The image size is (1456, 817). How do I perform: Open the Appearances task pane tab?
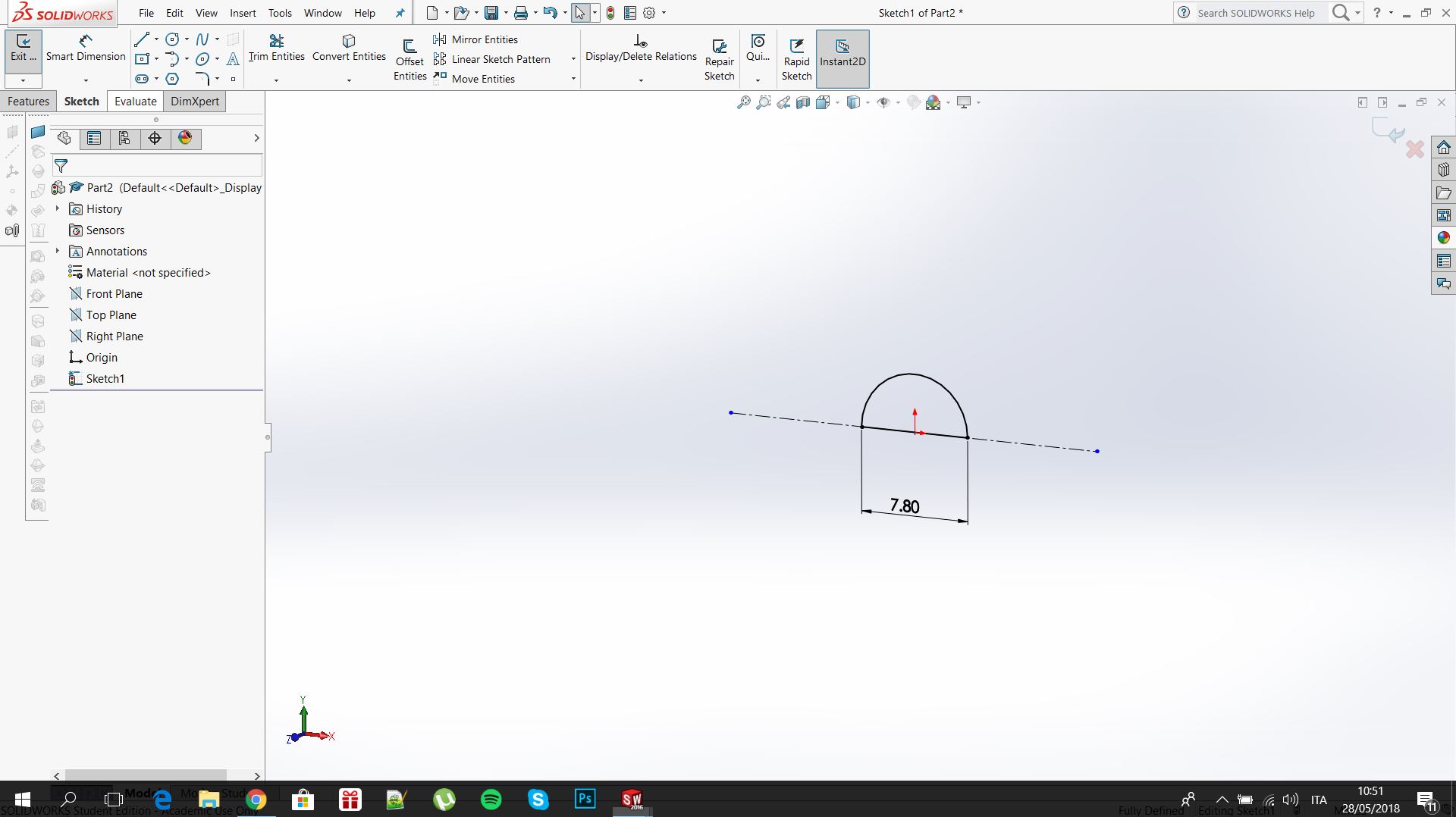coord(1443,238)
